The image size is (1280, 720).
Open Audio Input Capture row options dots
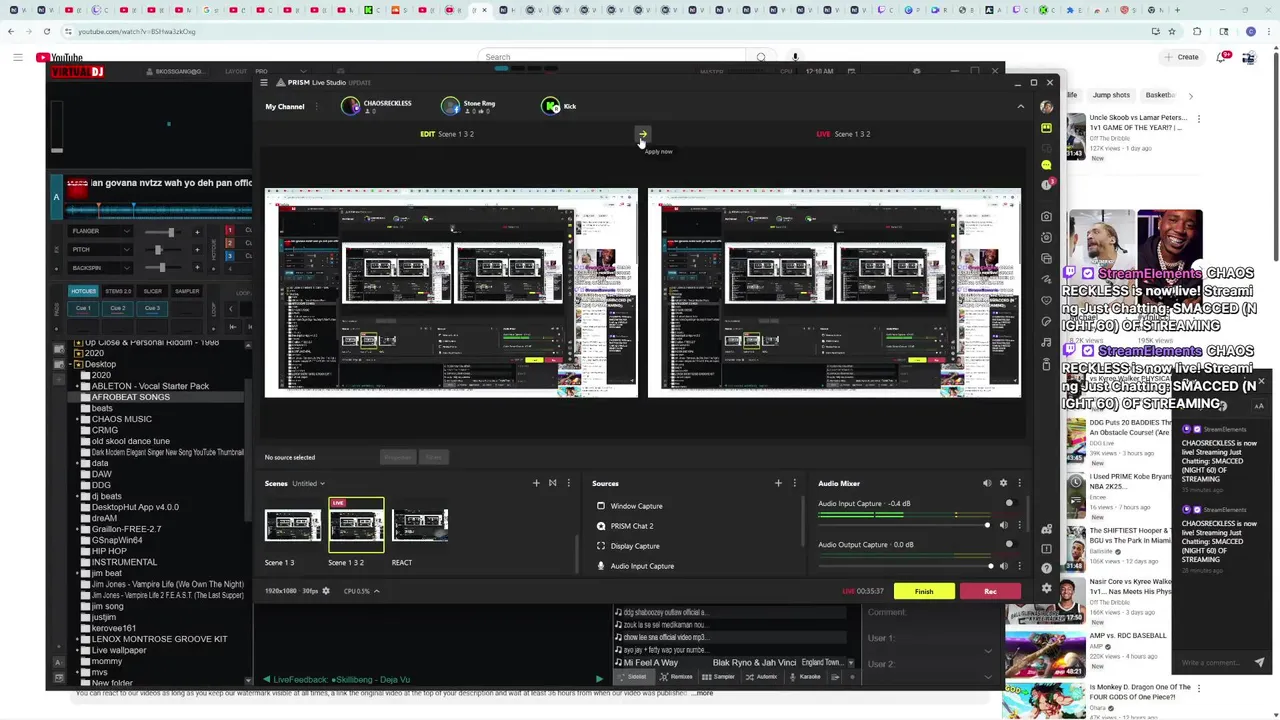1020,525
